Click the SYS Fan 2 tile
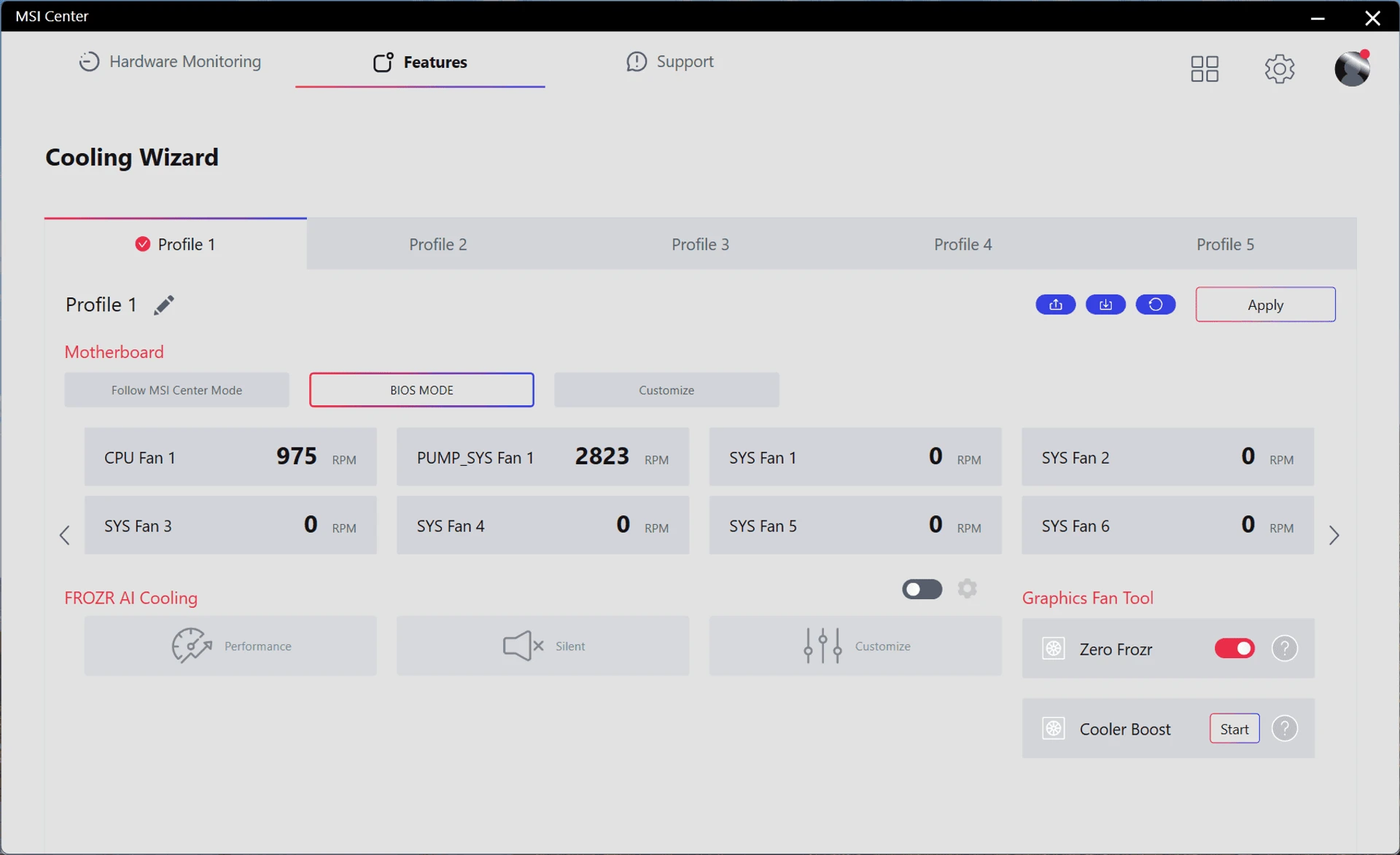 click(1167, 457)
